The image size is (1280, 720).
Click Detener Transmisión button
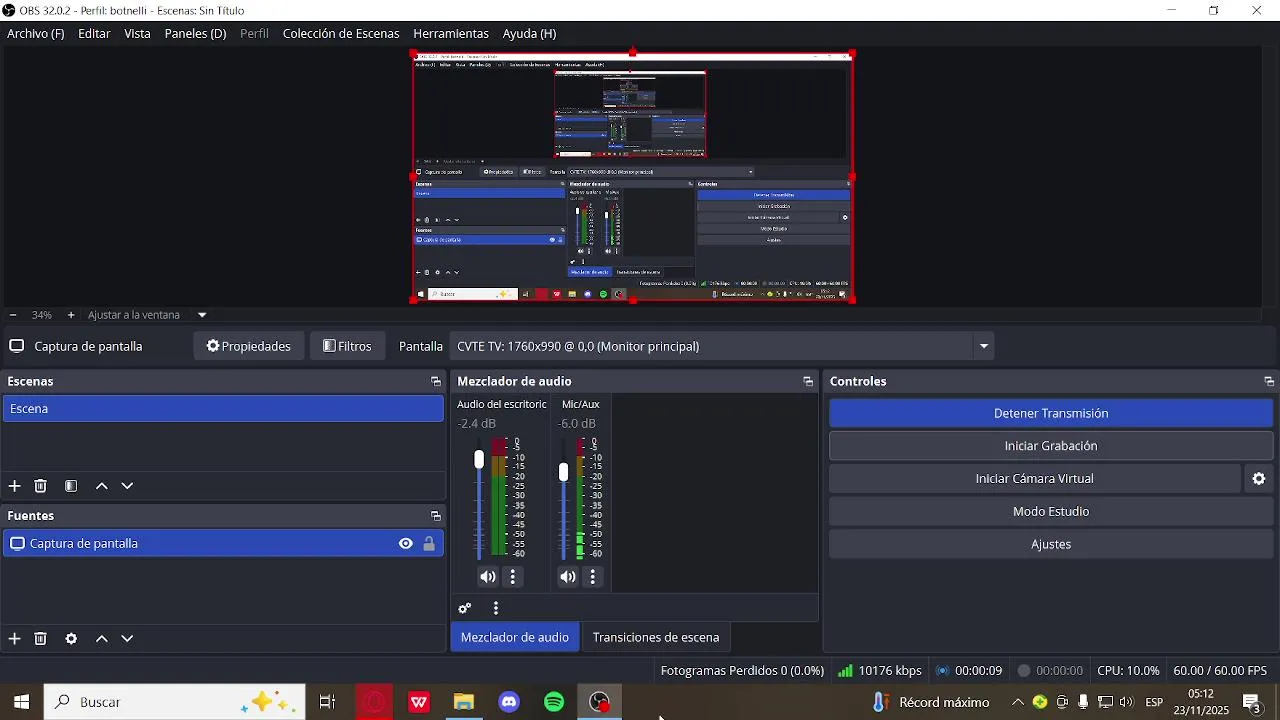pos(1051,413)
